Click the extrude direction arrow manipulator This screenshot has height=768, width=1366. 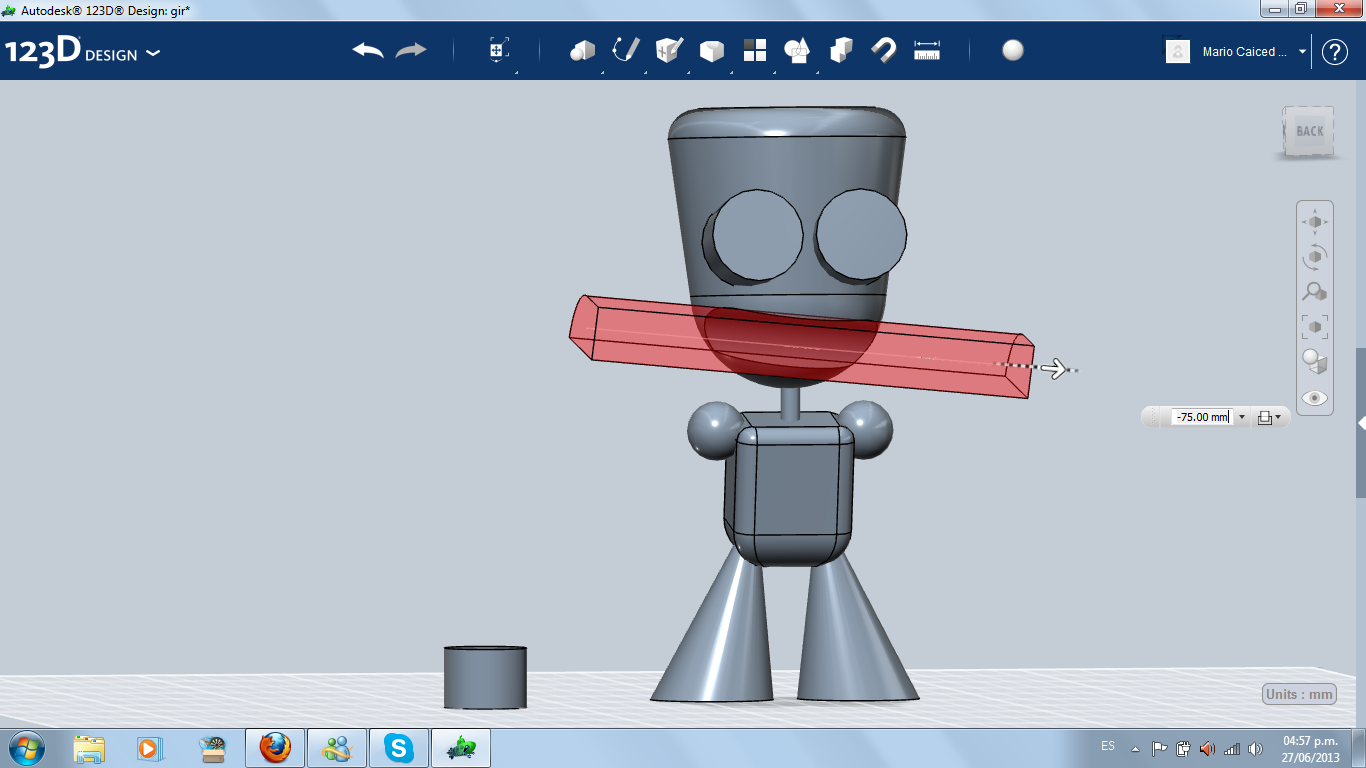coord(1053,369)
